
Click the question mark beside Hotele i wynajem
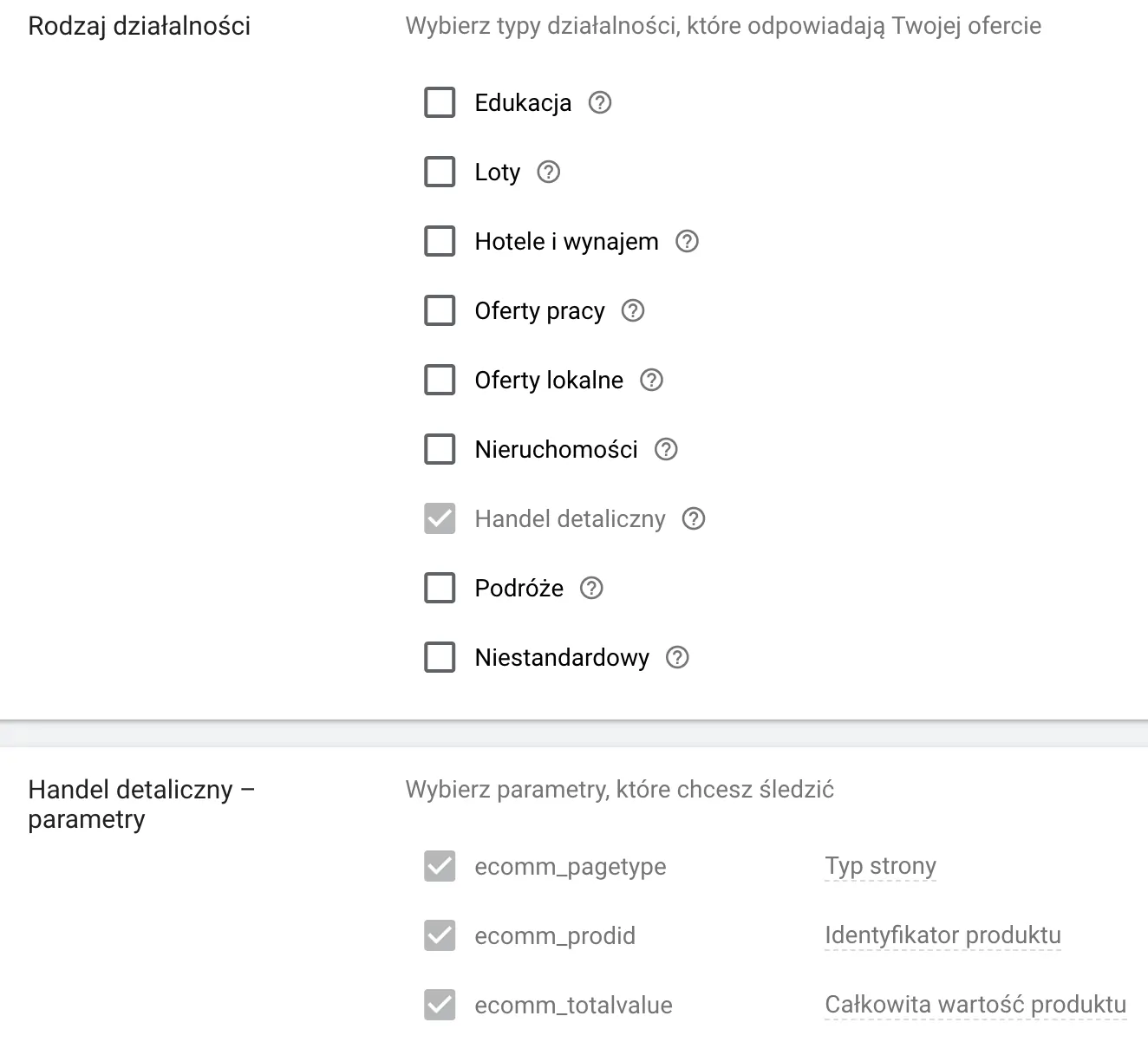[x=687, y=242]
